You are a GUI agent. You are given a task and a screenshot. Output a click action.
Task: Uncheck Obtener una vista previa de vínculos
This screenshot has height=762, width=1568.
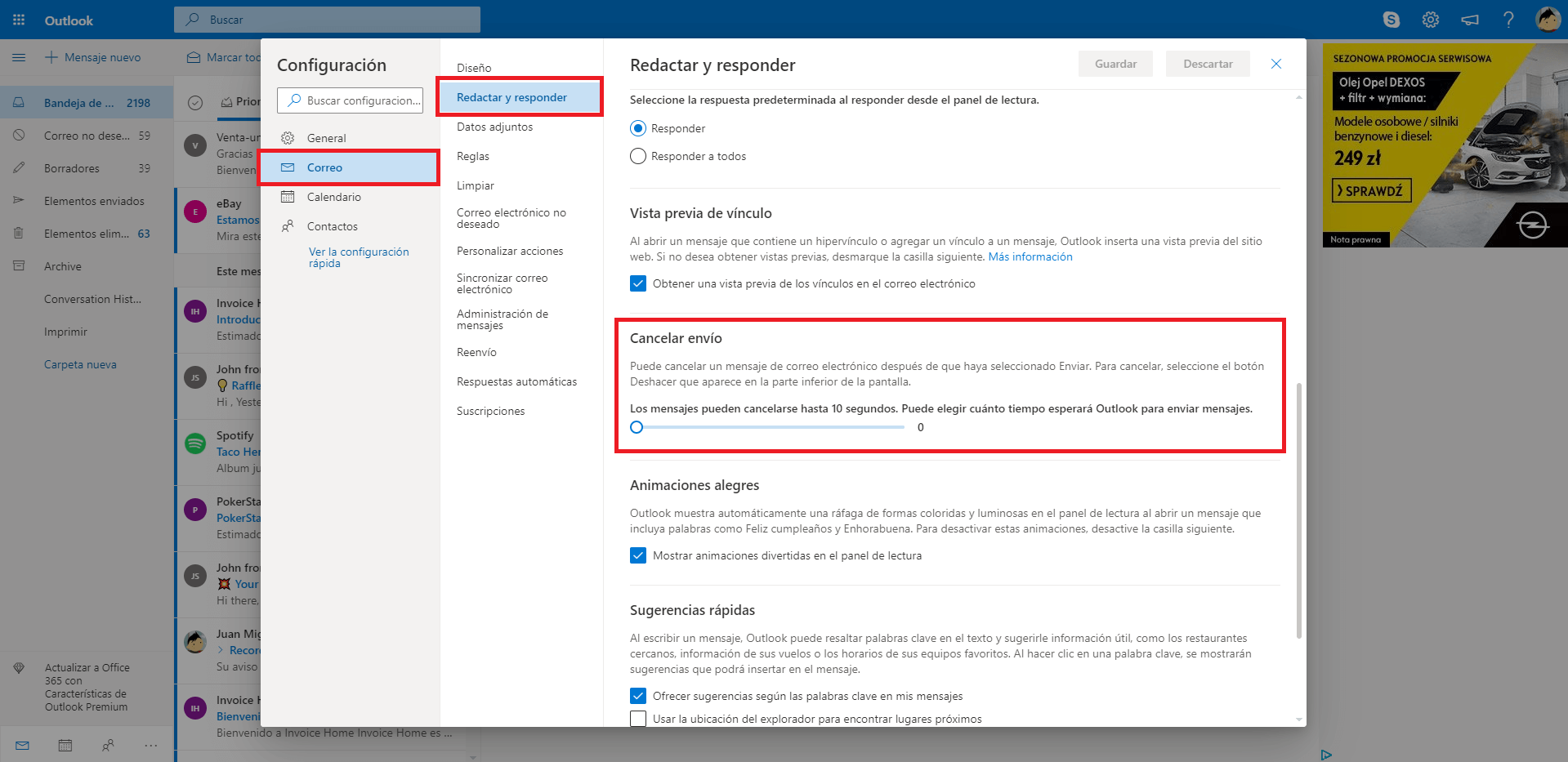click(x=638, y=283)
